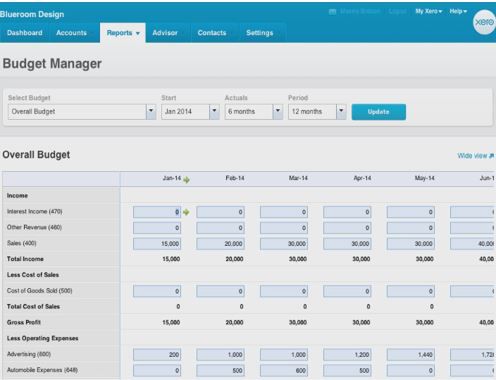The image size is (496, 380).
Task: Click the Cost of Goods Sold Feb-14 field
Action: (x=220, y=291)
